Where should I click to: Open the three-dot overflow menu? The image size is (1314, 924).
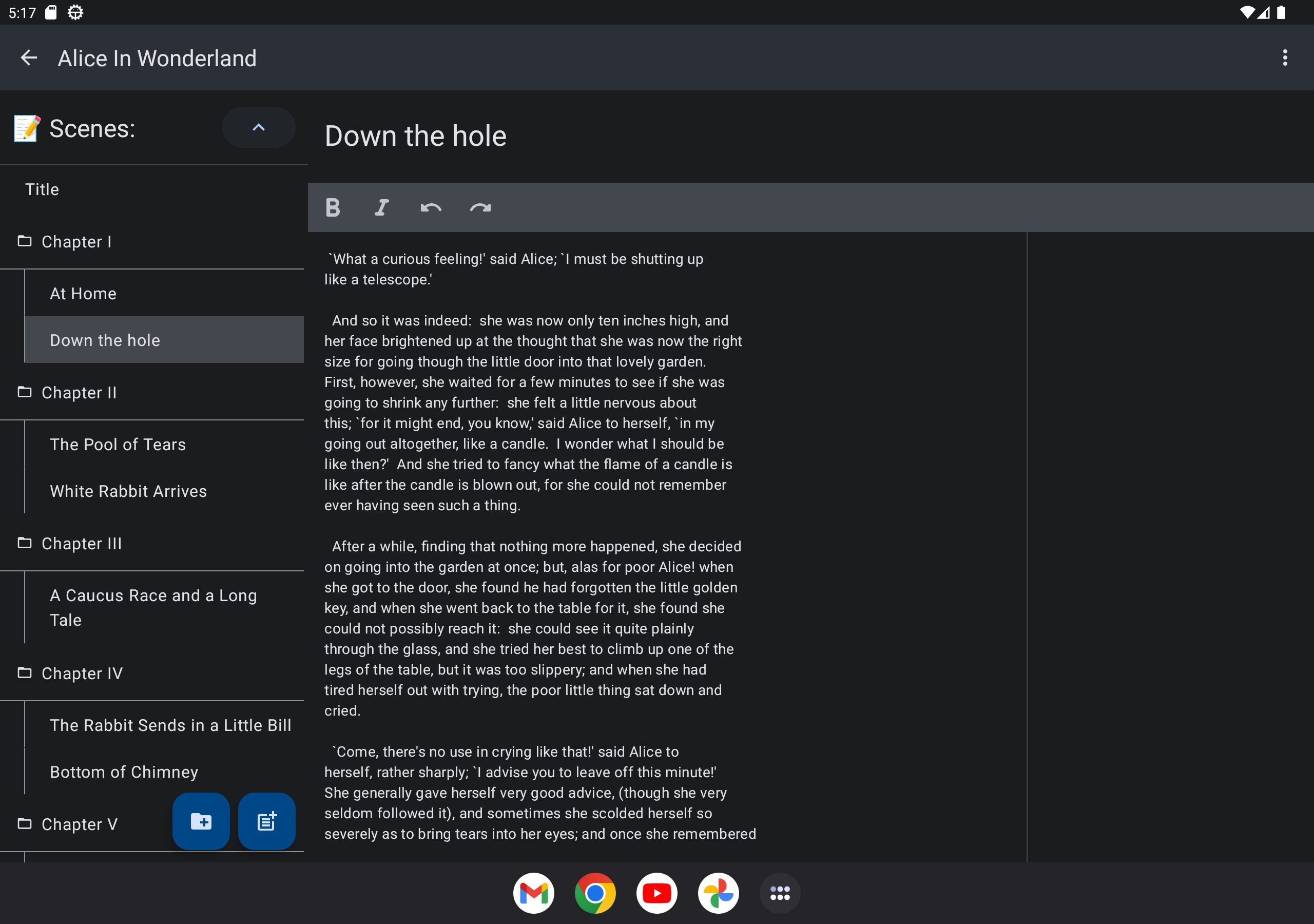point(1285,58)
